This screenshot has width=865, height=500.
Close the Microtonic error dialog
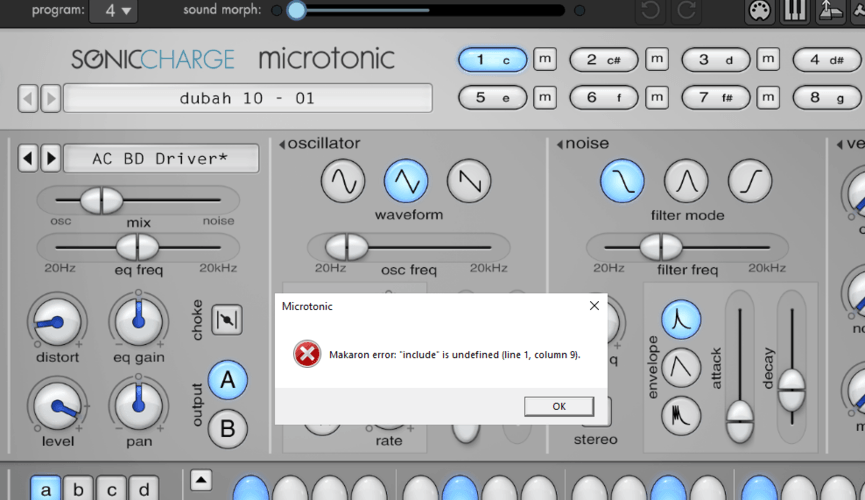pos(594,306)
